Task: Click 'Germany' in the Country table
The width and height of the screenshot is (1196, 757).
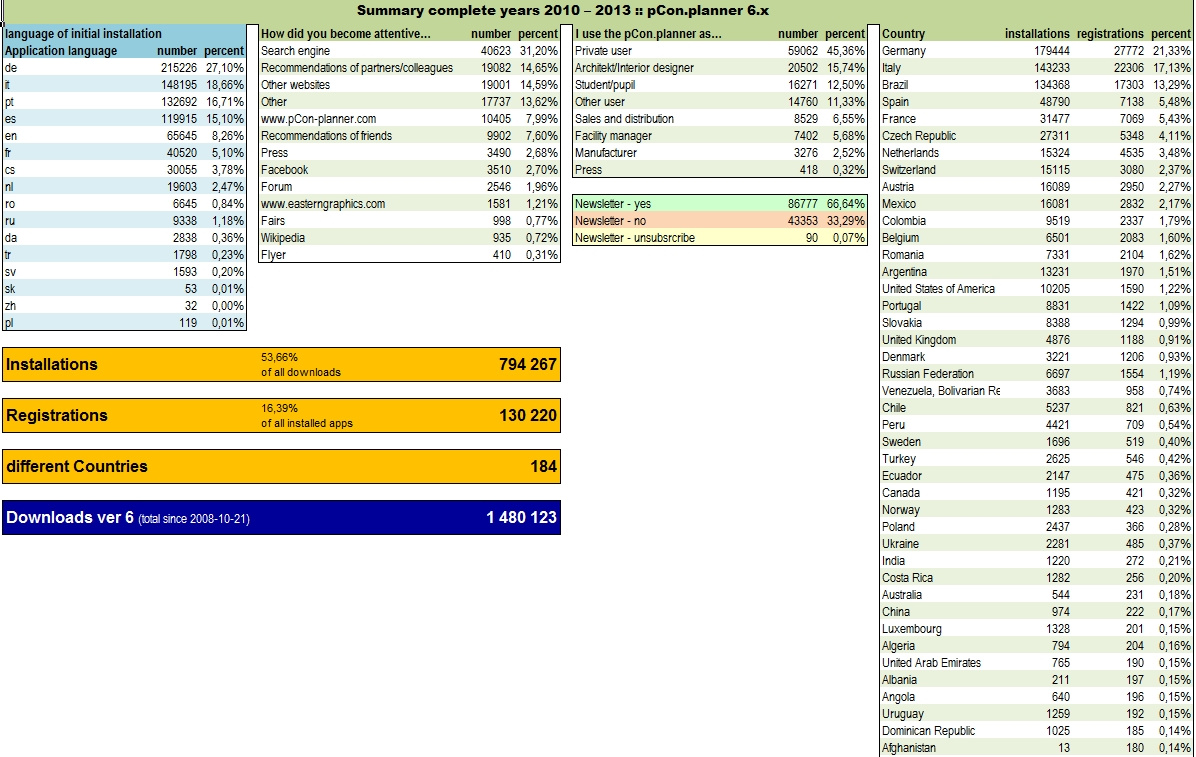Action: pyautogui.click(x=904, y=51)
